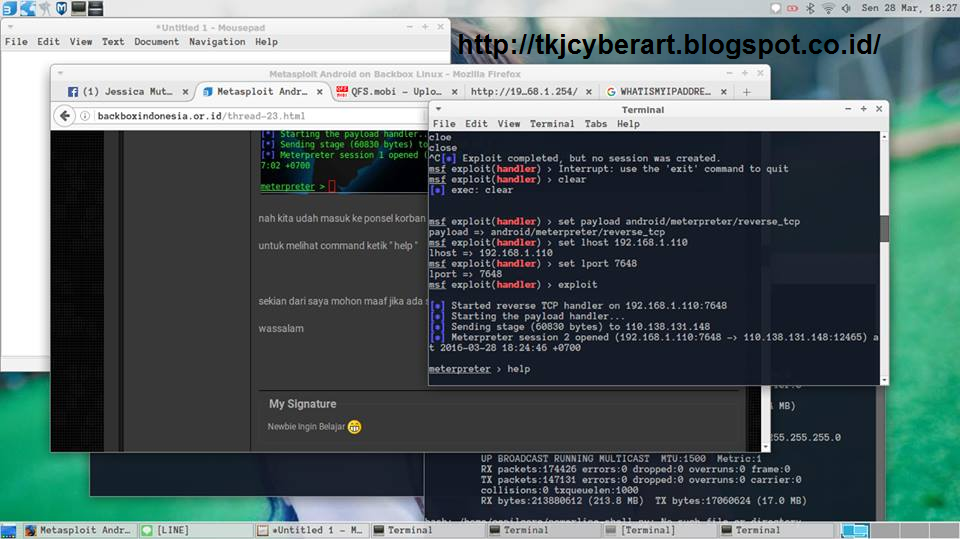Open the Mousepad Help menu
The height and width of the screenshot is (539, 960).
(266, 42)
